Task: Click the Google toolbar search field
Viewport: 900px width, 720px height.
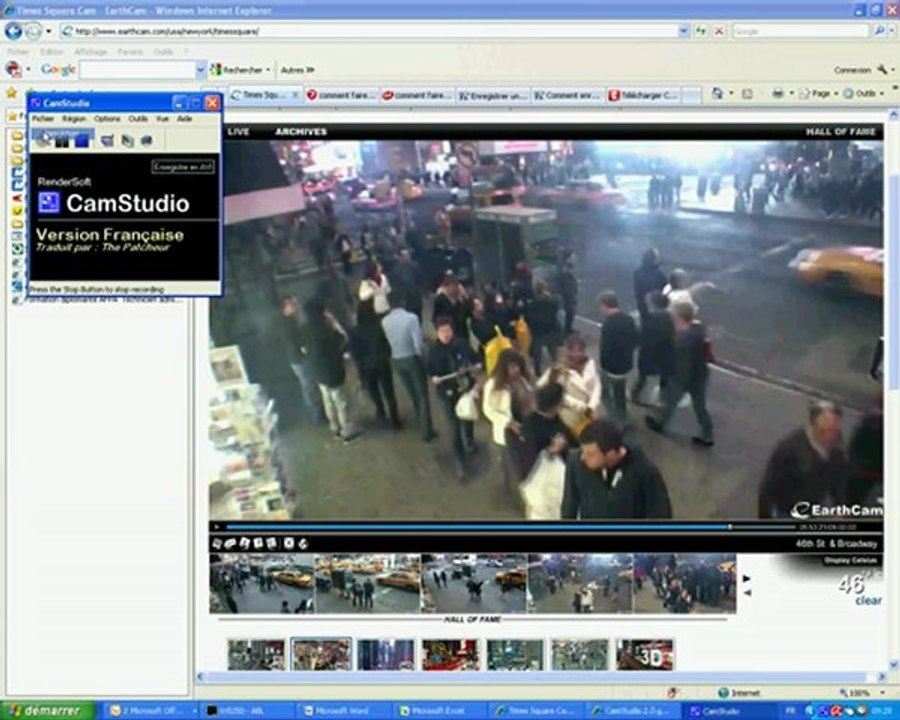Action: [x=138, y=69]
